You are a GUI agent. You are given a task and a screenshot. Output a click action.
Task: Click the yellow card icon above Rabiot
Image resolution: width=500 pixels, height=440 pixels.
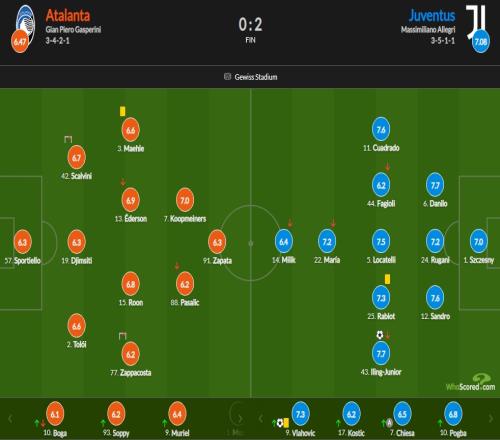pyautogui.click(x=387, y=279)
